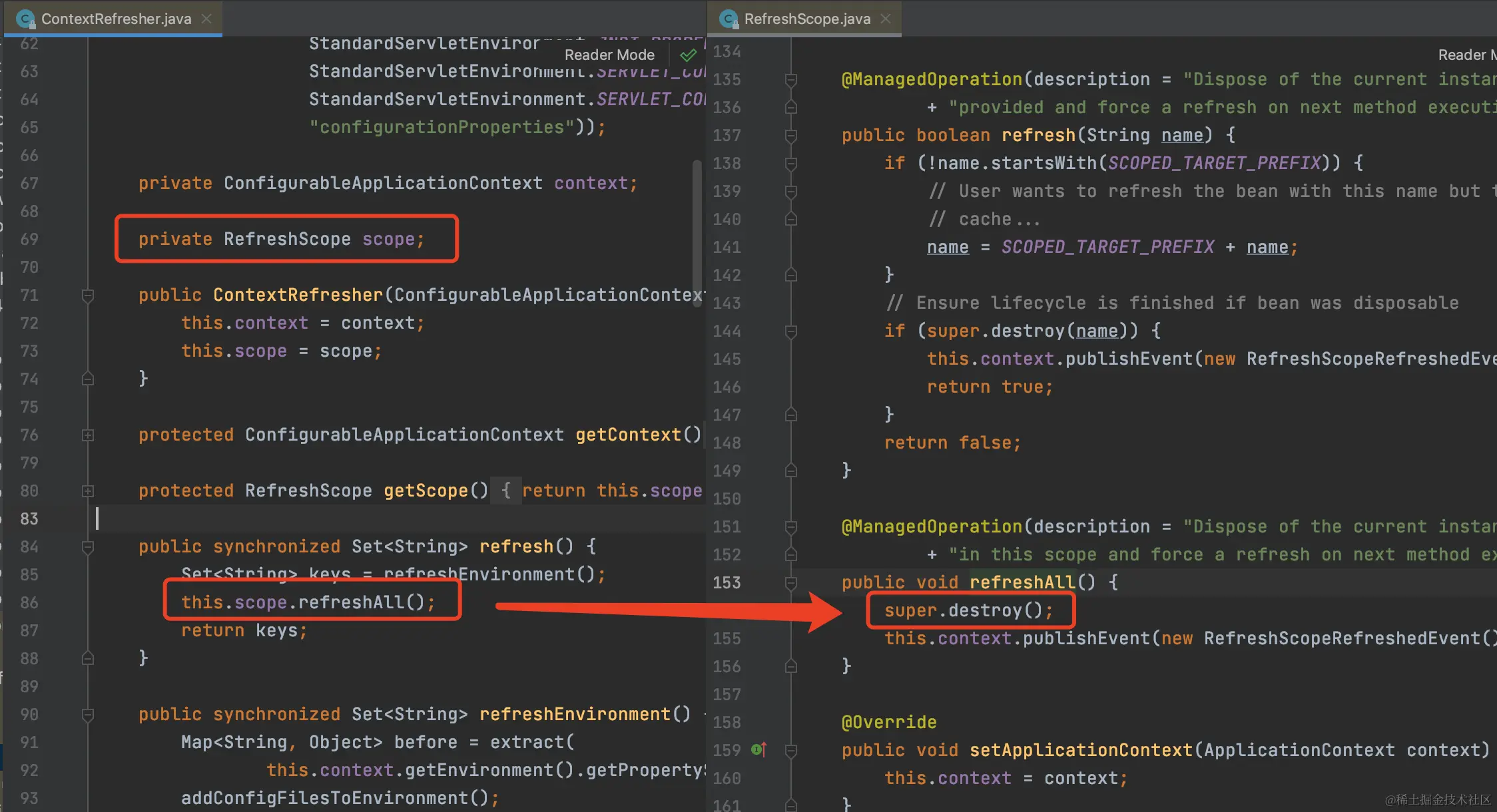This screenshot has height=812, width=1497.
Task: Close the ContextRefresher.java tab
Action: (x=206, y=19)
